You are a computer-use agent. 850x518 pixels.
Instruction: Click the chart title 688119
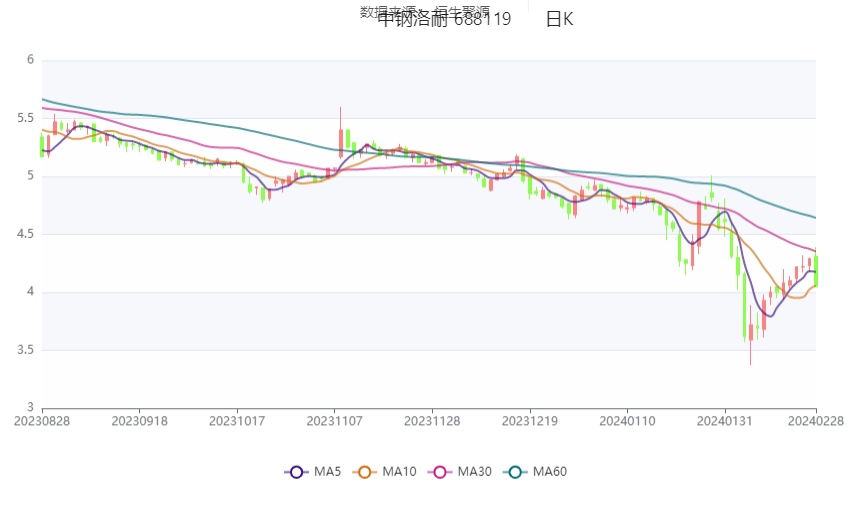pyautogui.click(x=482, y=19)
